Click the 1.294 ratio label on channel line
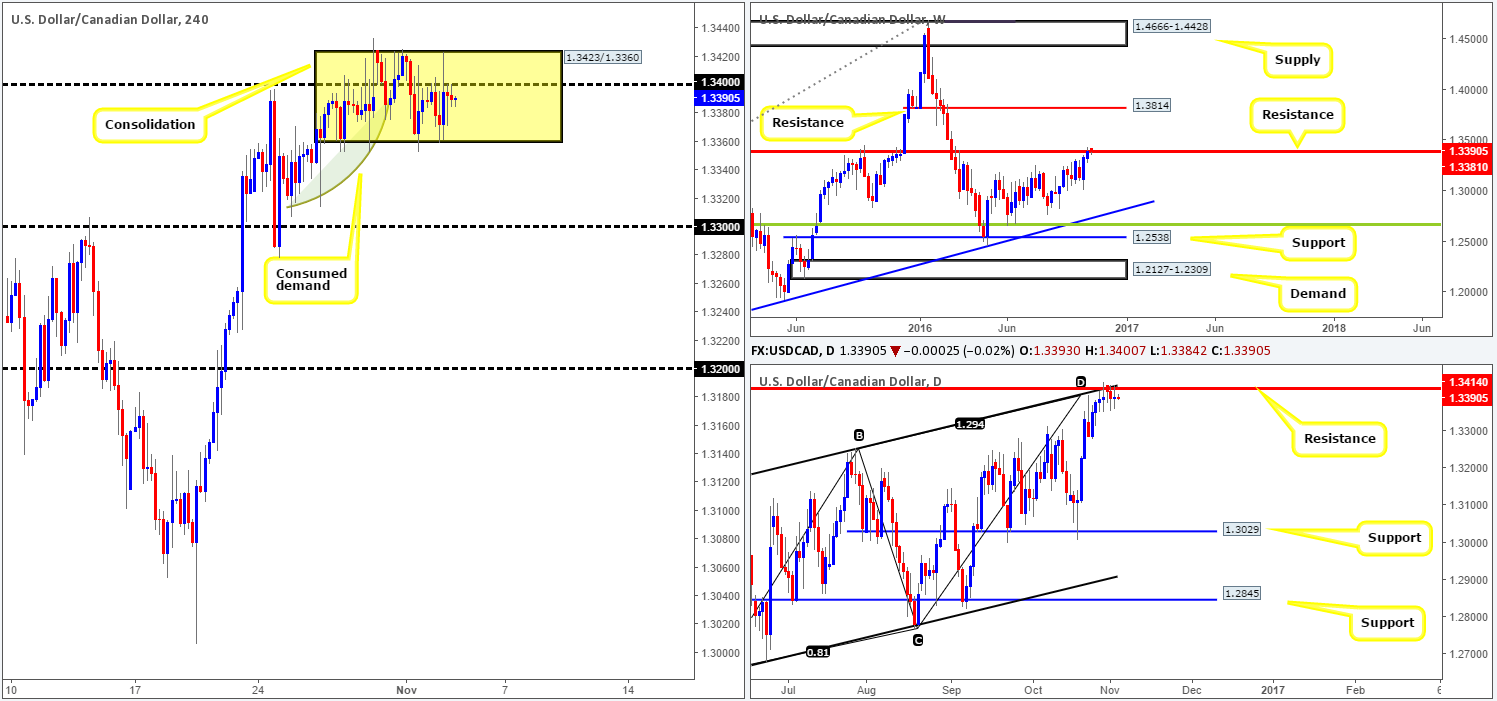Viewport: 1497px width, 701px height. 970,424
